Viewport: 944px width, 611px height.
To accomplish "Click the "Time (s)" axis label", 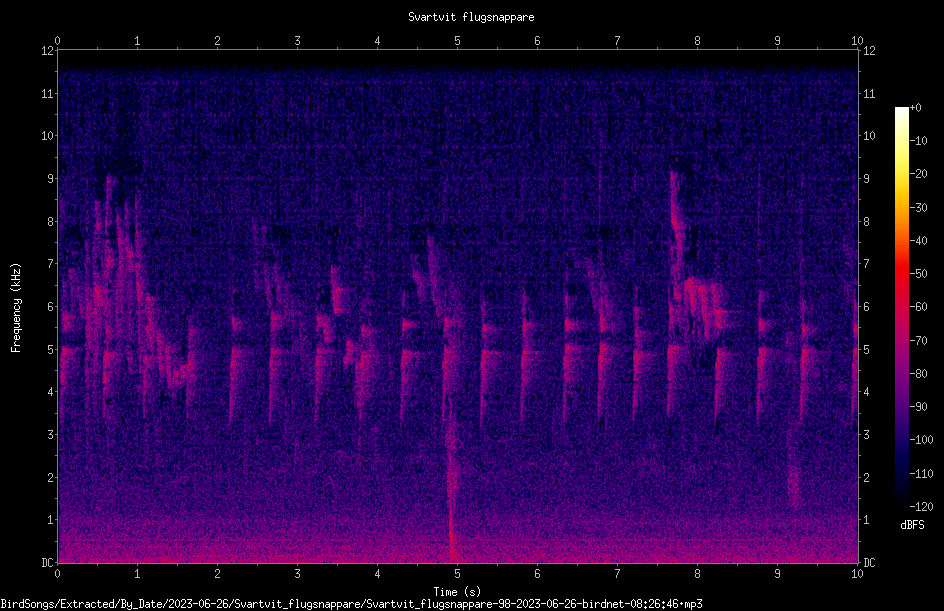I will point(457,592).
